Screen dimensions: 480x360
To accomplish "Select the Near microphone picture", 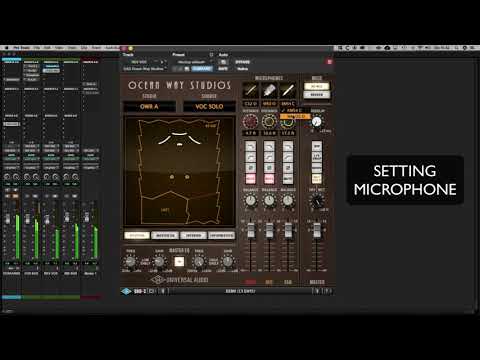I will [250, 90].
